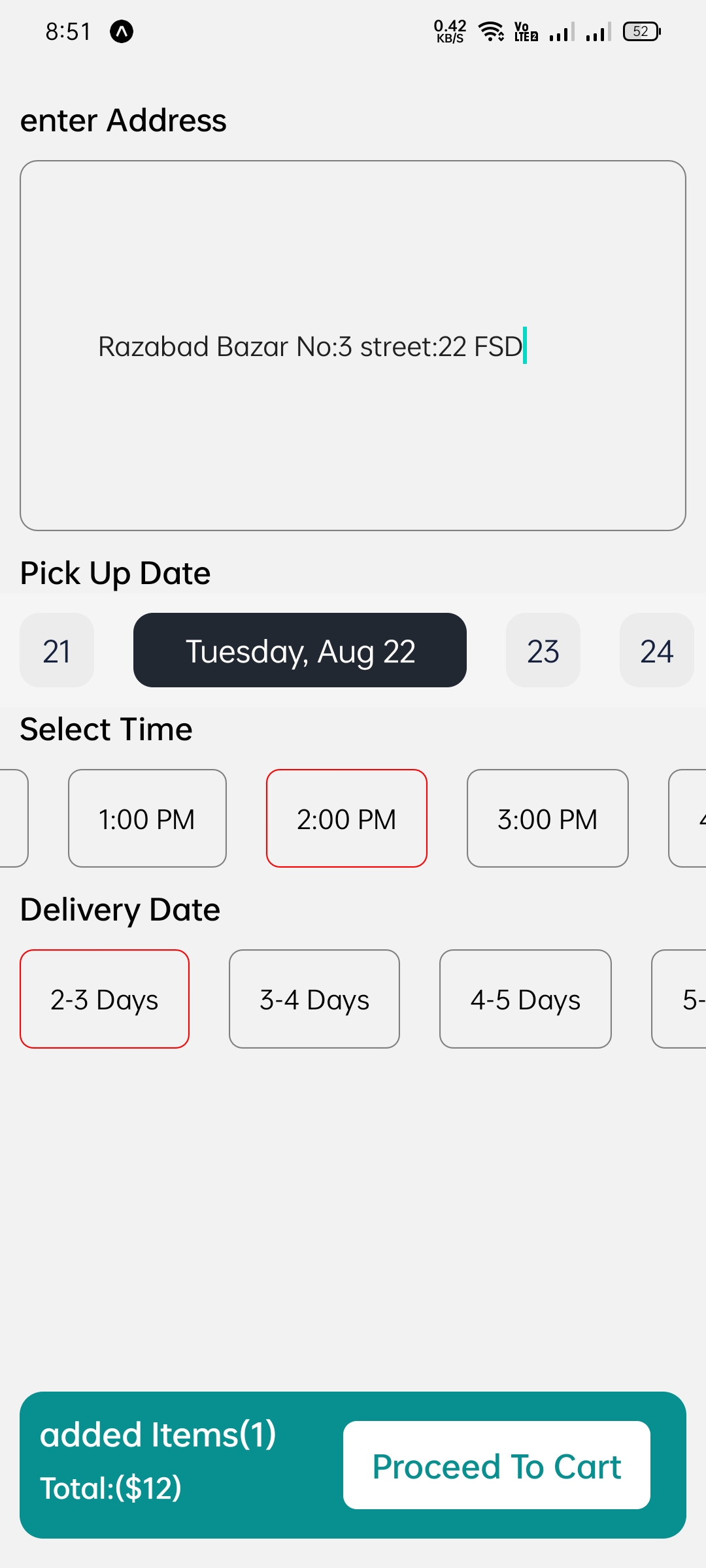Pick the 2:00 PM time slot
Image resolution: width=706 pixels, height=1568 pixels.
point(346,819)
